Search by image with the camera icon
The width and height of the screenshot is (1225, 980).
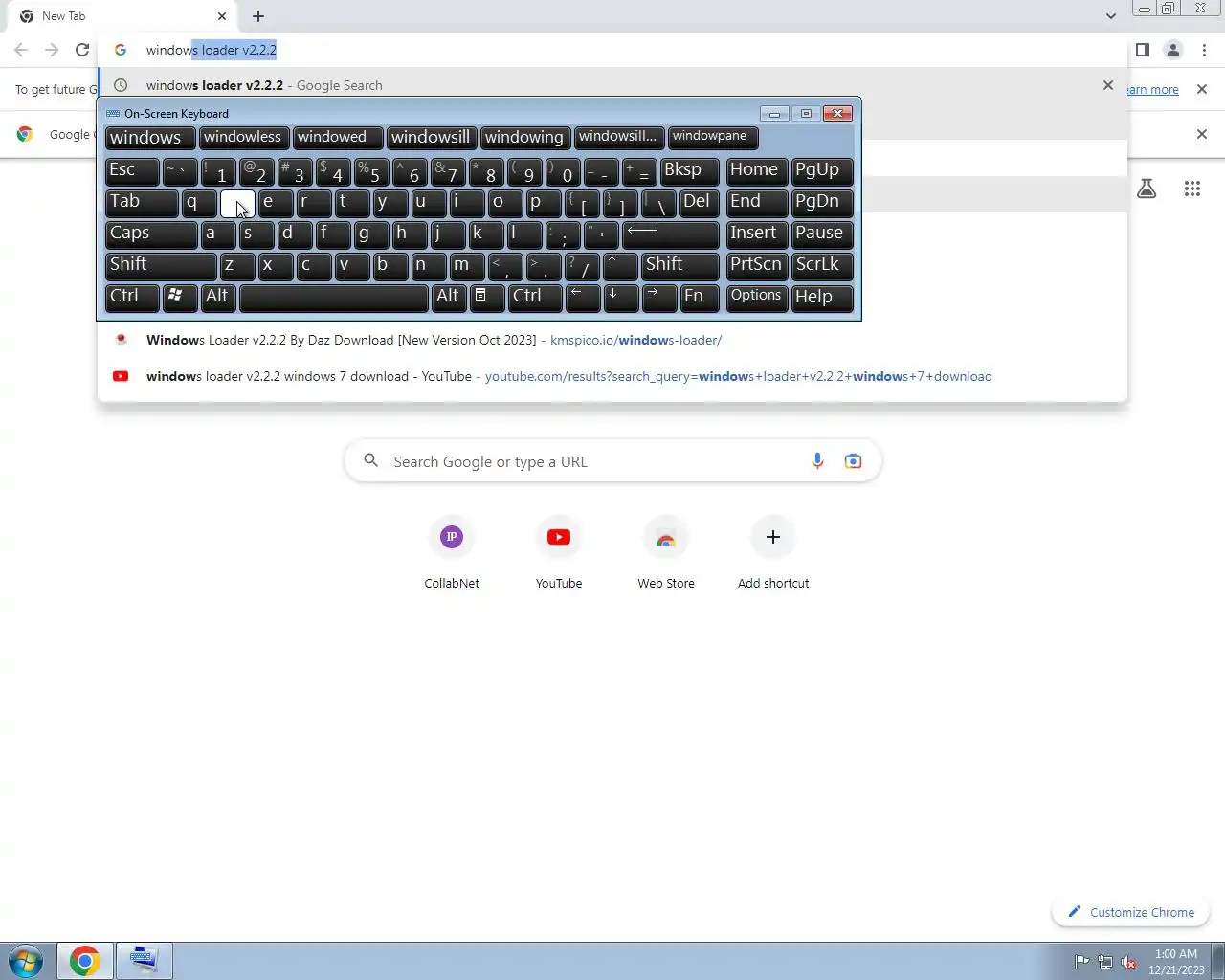tap(853, 461)
